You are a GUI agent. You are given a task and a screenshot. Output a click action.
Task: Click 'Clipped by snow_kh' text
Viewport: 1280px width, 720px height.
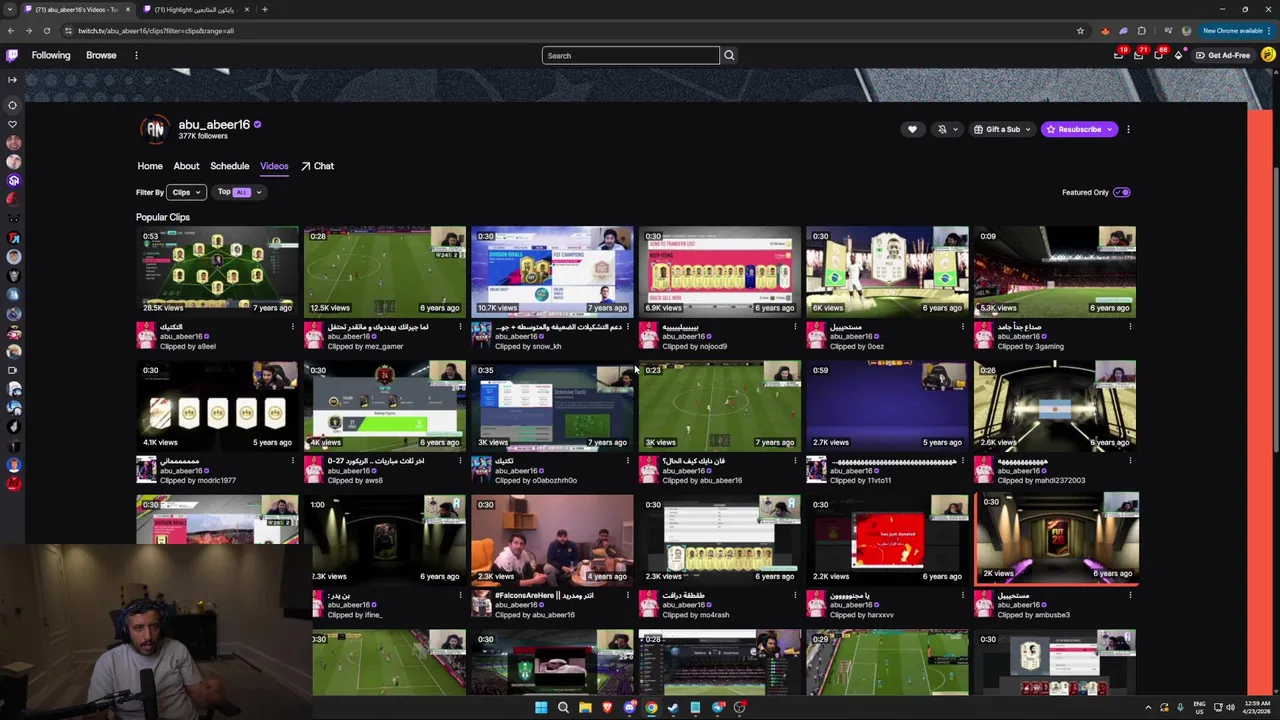(528, 346)
